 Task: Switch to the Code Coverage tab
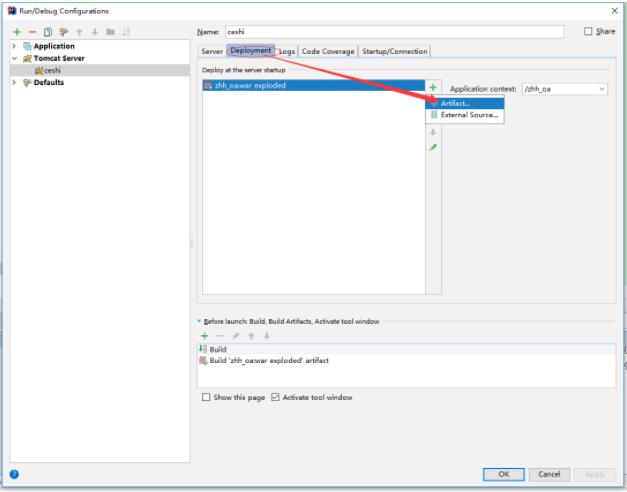pos(328,51)
